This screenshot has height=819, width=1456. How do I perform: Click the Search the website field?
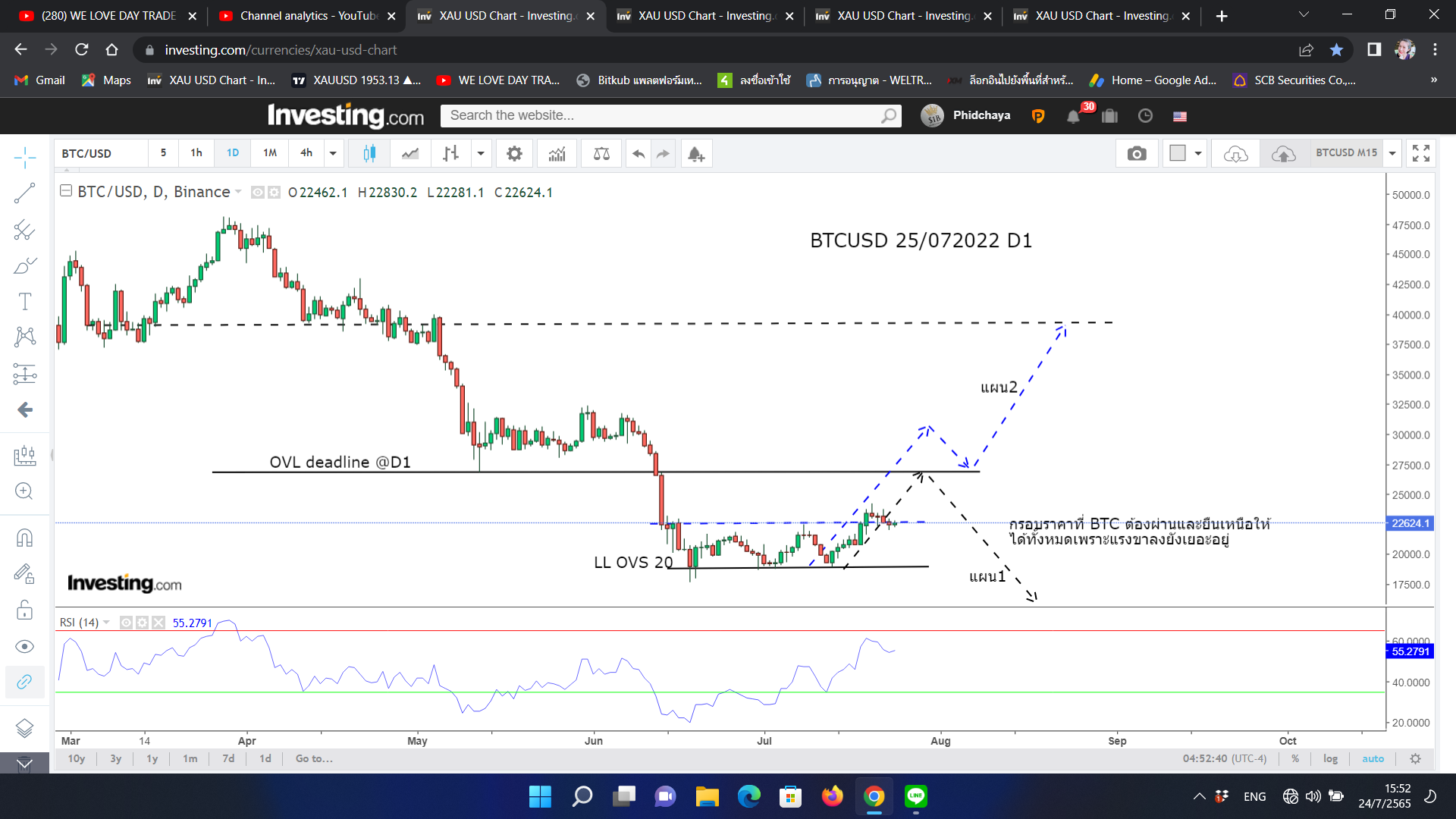tap(670, 115)
